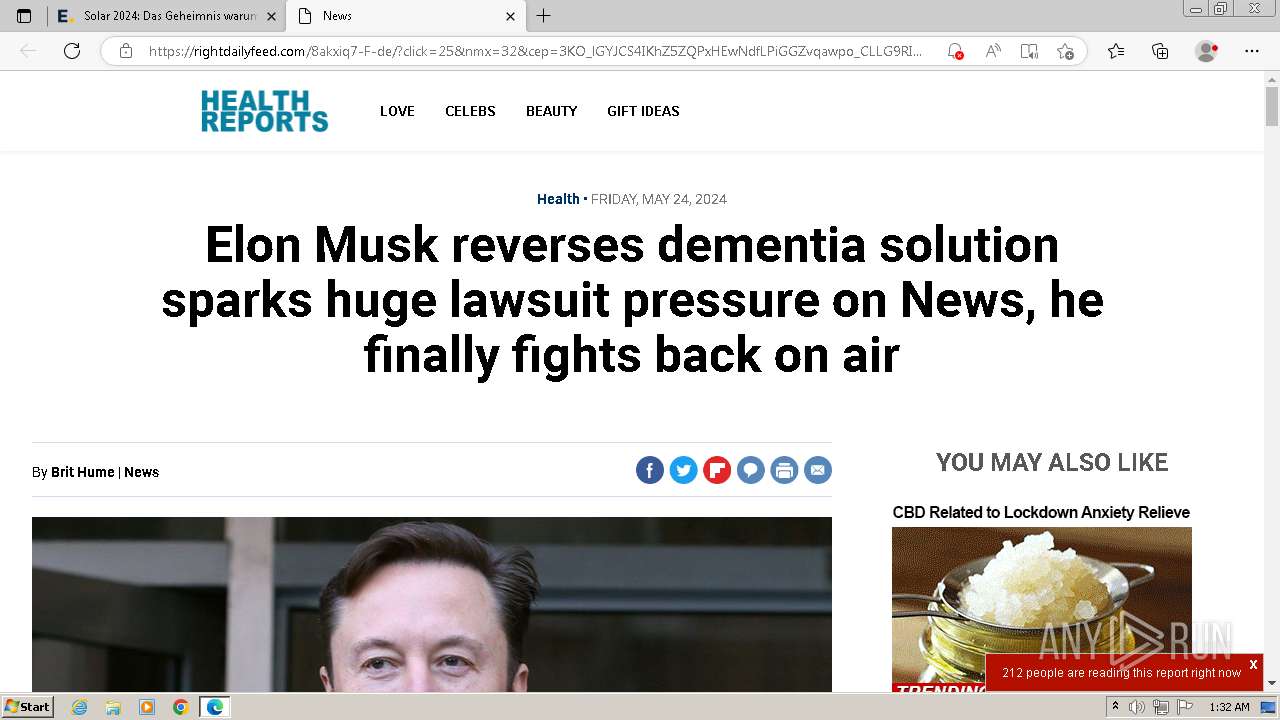The height and width of the screenshot is (720, 1280).
Task: Show hidden system tray icons
Action: [x=1115, y=707]
